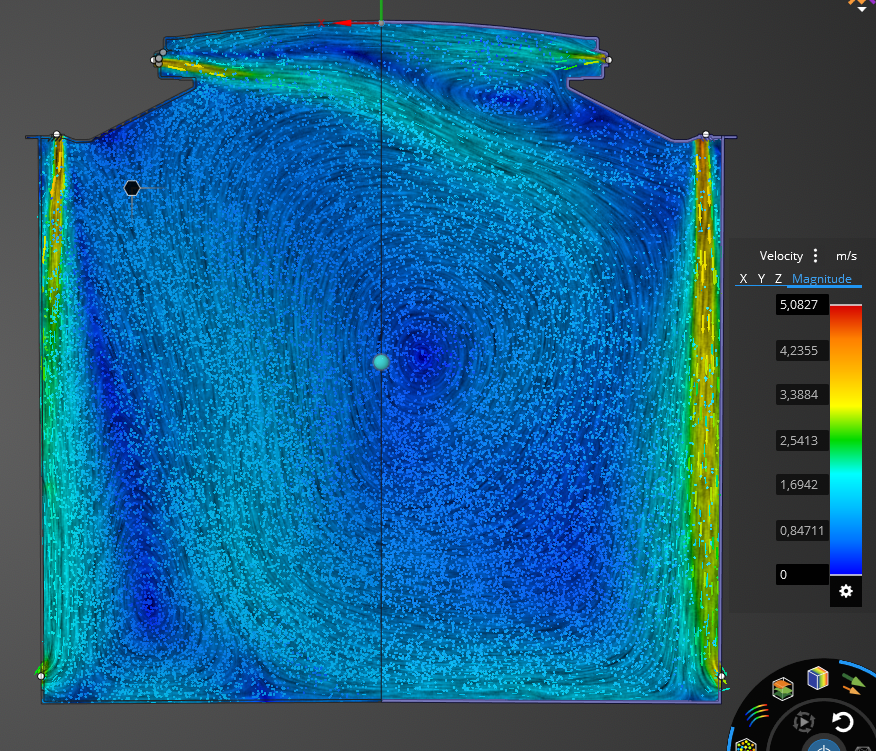
Task: Switch velocity component to Z tab
Action: click(x=778, y=279)
